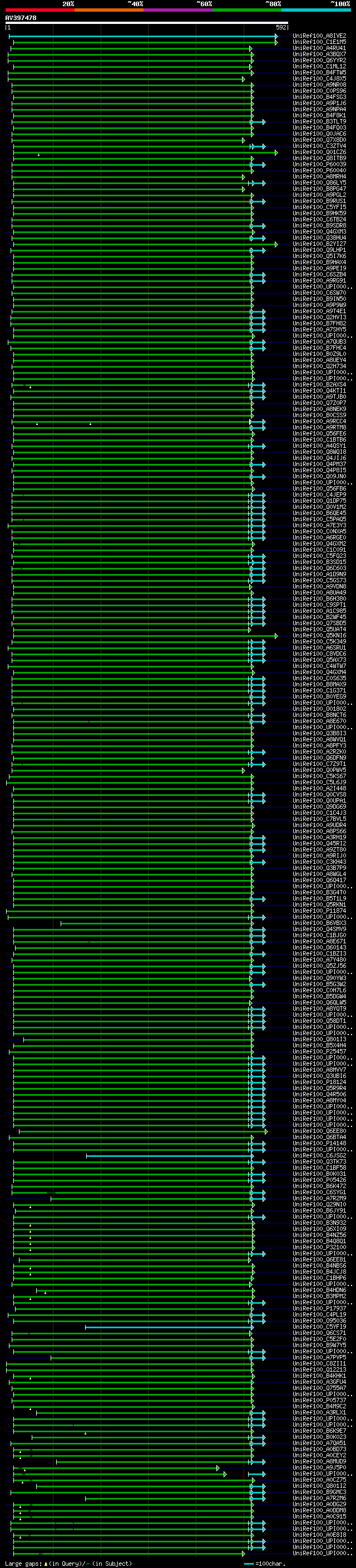
Task: Select the UniRef100_Q755A7 label
Action: [319, 1388]
